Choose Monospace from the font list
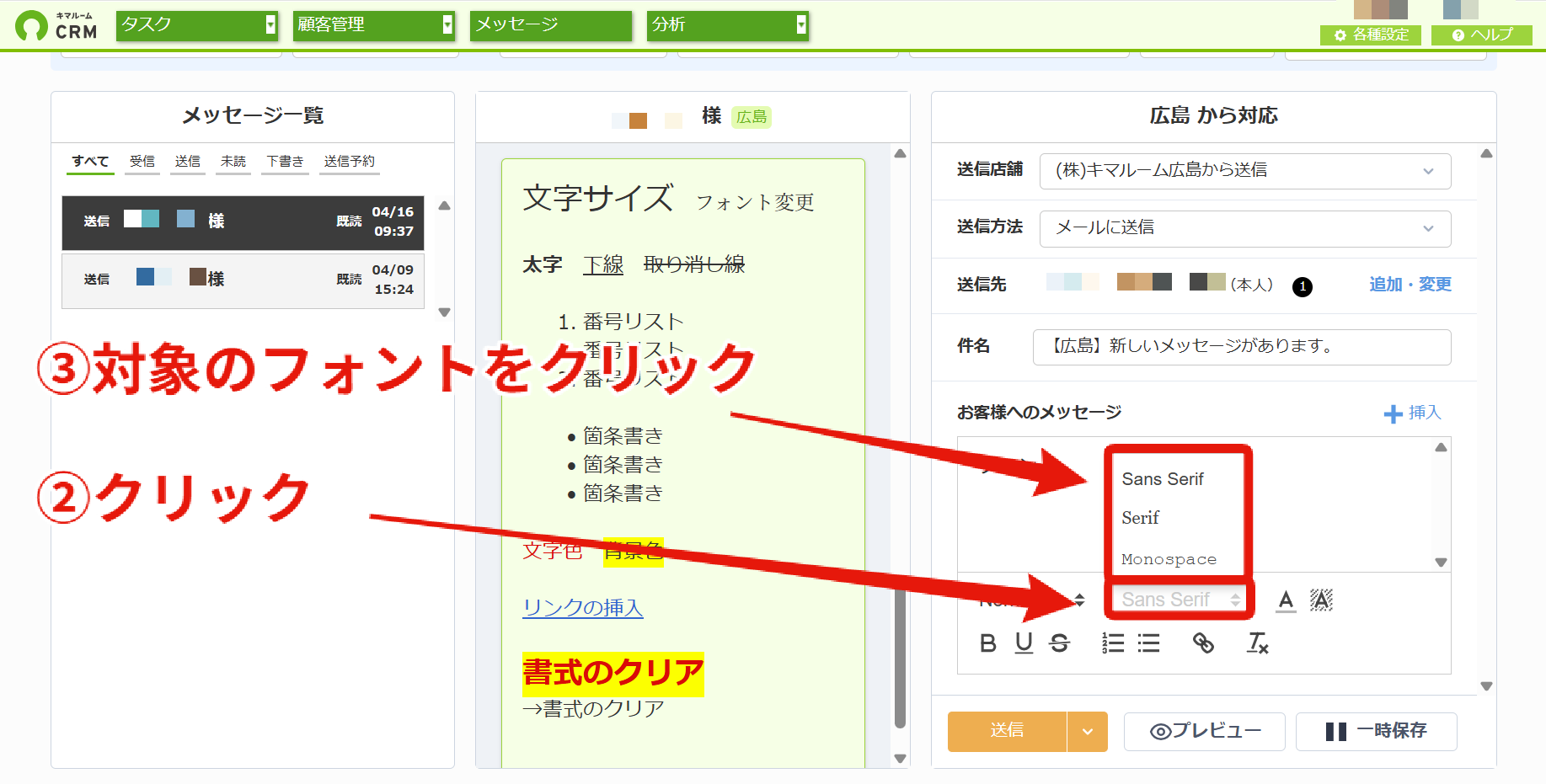Viewport: 1546px width, 784px height. [x=1169, y=559]
